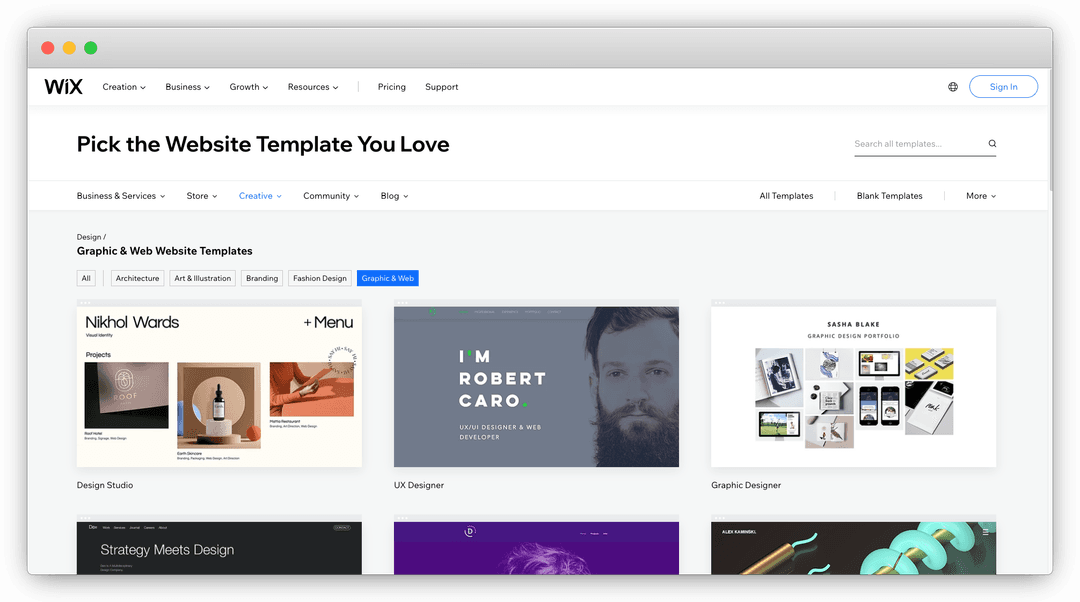
Task: Select the Art & Illustration filter
Action: [202, 278]
